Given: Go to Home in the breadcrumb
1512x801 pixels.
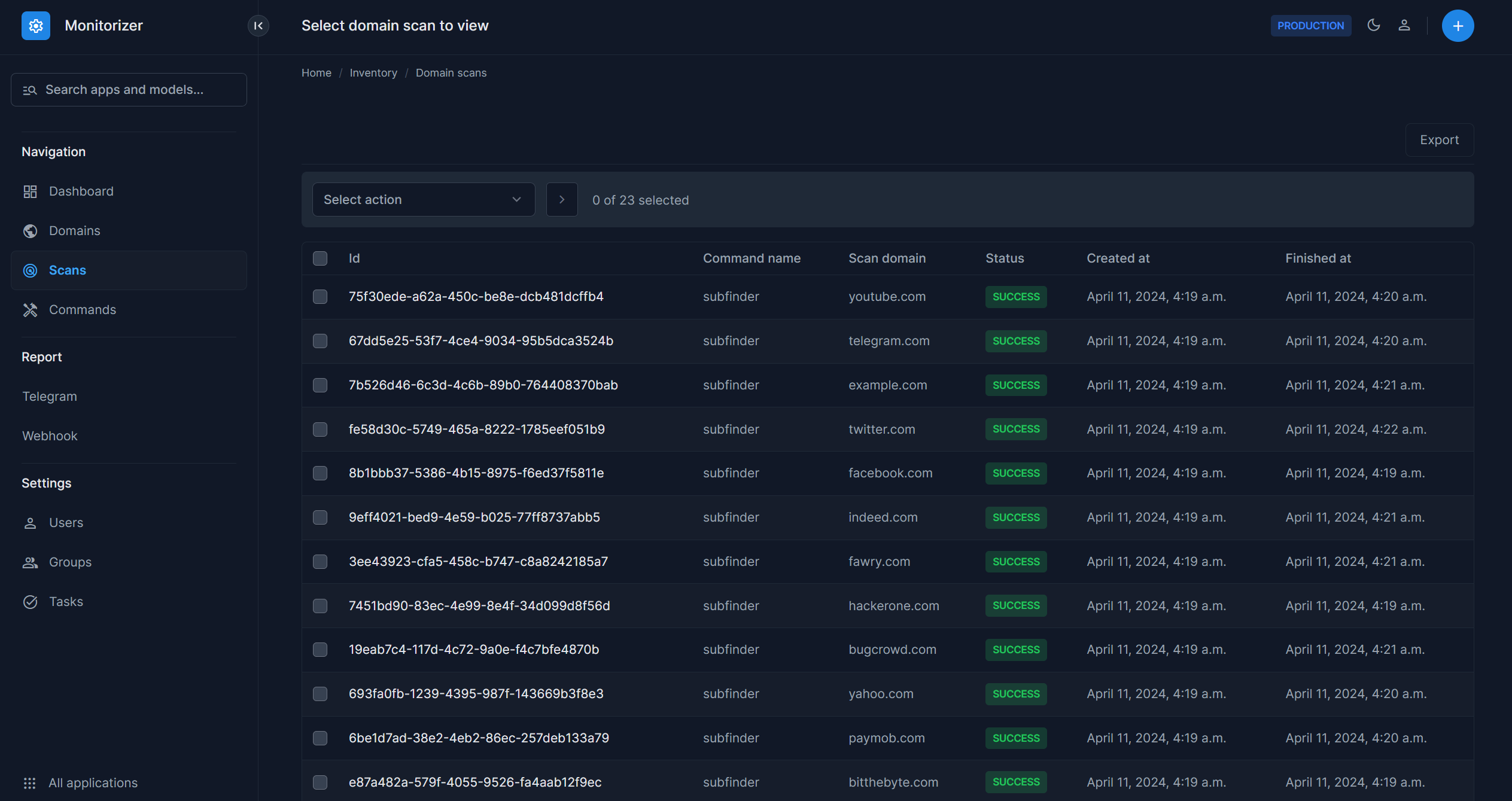Looking at the screenshot, I should (x=317, y=73).
